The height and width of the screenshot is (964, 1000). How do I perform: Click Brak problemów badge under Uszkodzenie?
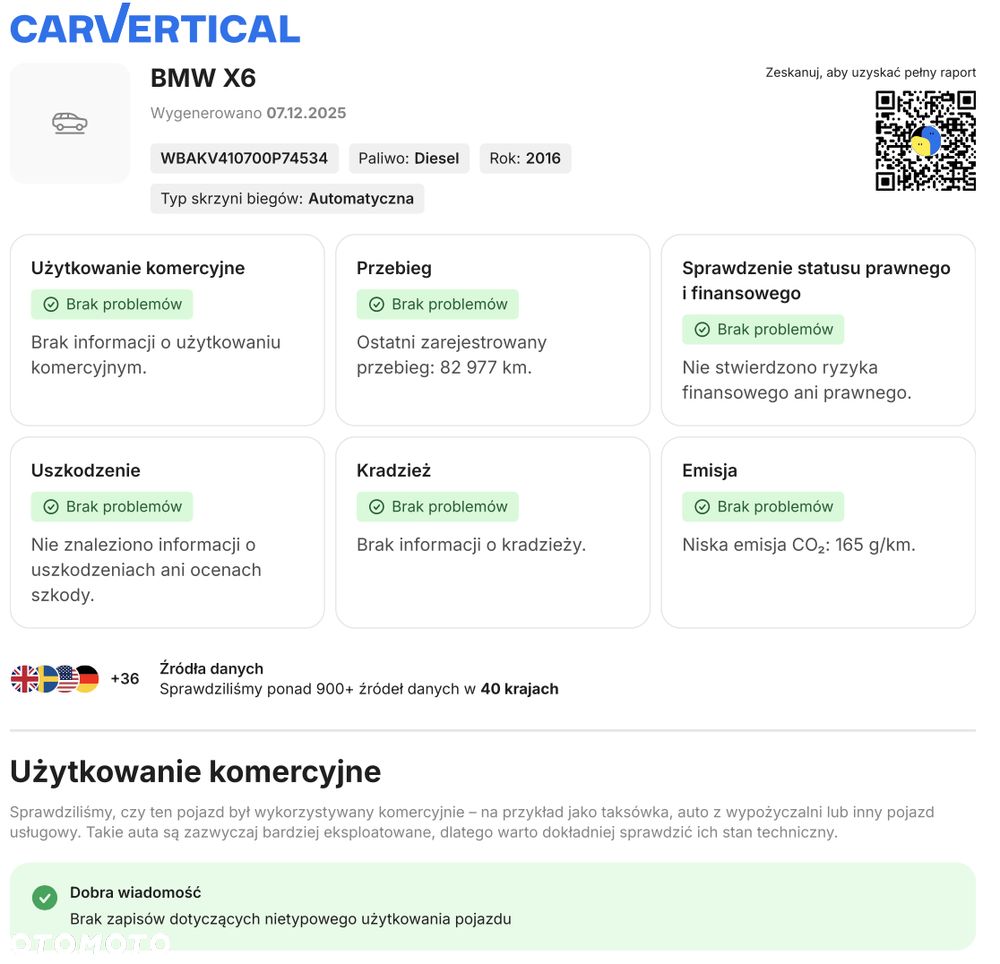(112, 507)
